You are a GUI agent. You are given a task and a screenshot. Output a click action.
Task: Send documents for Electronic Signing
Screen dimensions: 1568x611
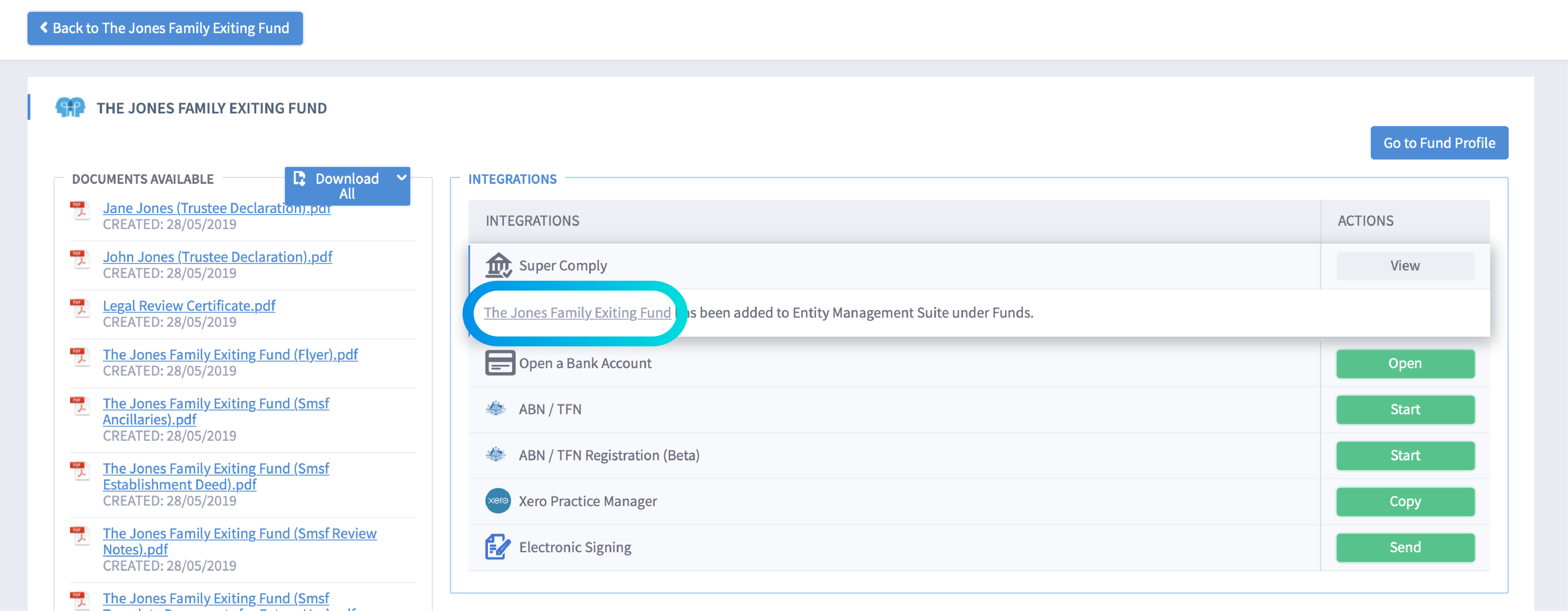(x=1405, y=547)
